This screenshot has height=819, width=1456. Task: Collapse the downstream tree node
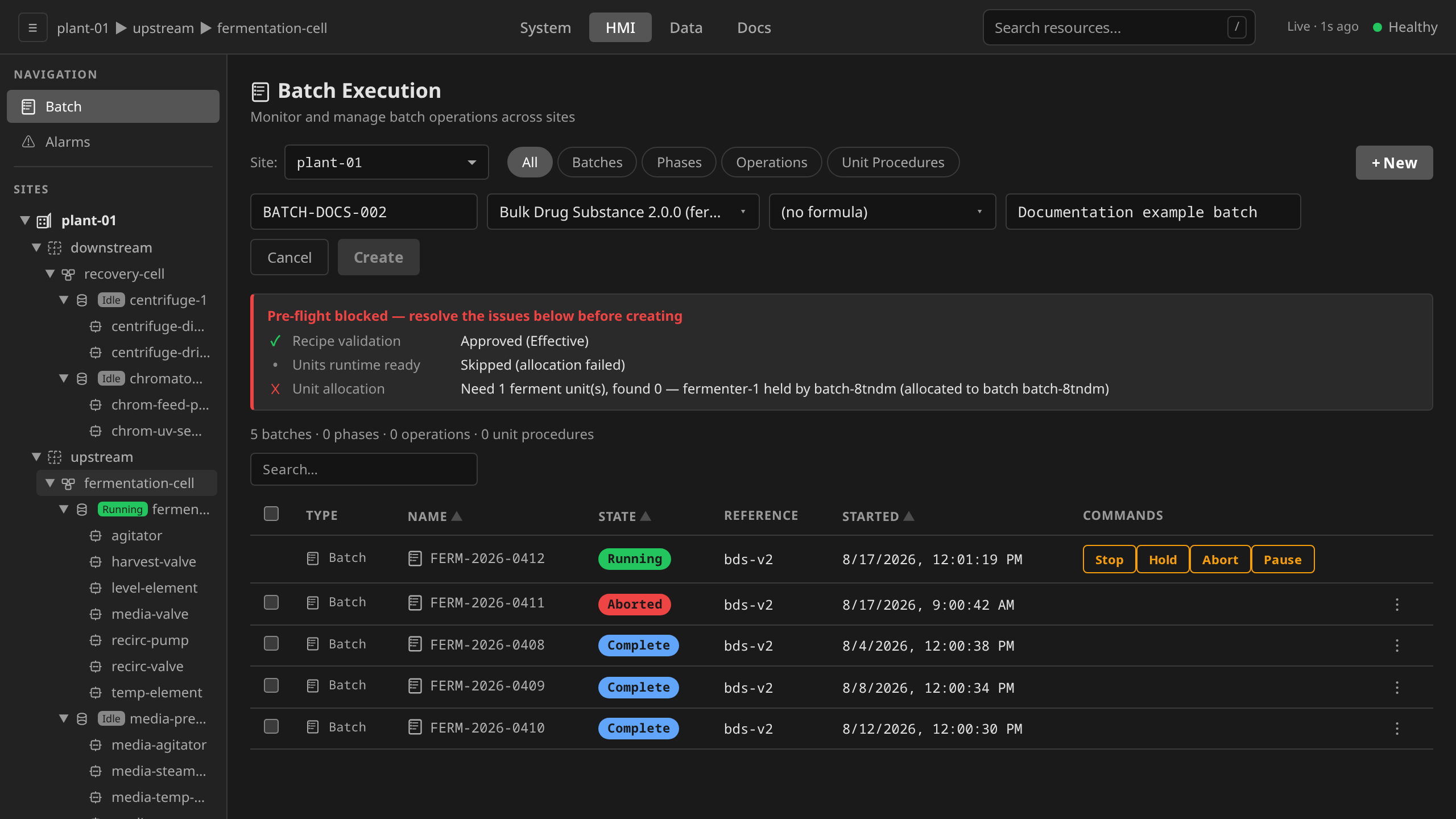click(36, 247)
